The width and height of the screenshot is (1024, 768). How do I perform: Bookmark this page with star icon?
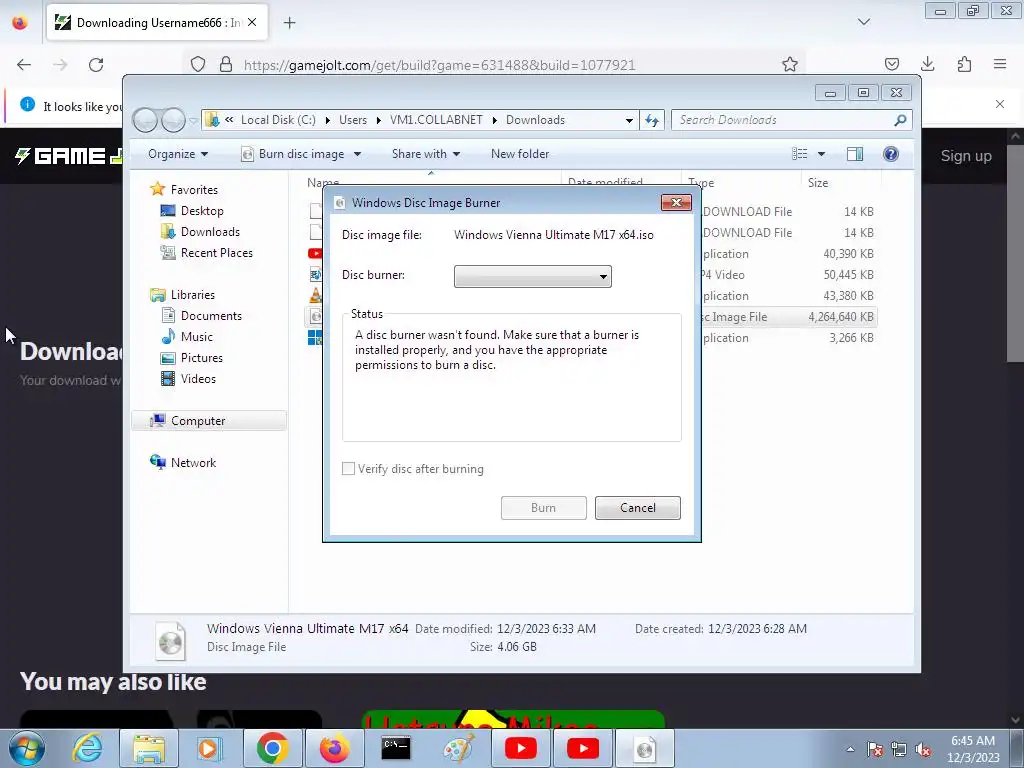coord(790,65)
